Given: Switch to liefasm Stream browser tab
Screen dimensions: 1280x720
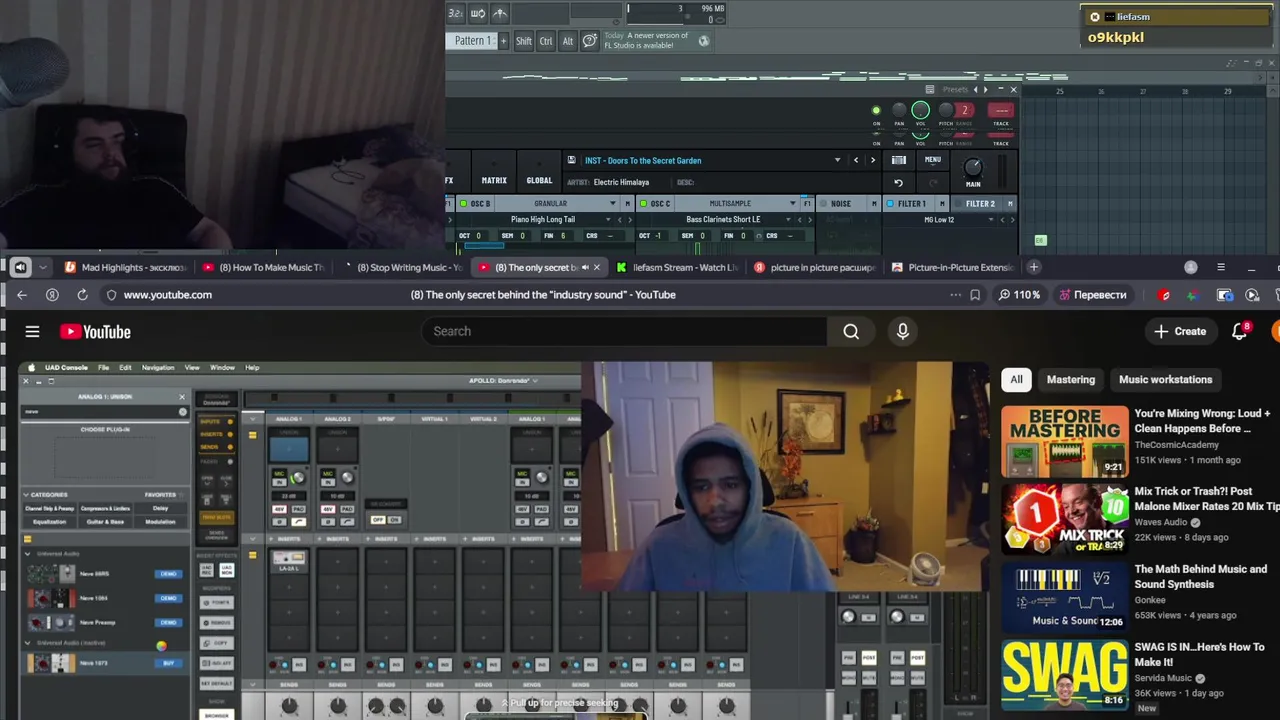Looking at the screenshot, I should point(677,267).
